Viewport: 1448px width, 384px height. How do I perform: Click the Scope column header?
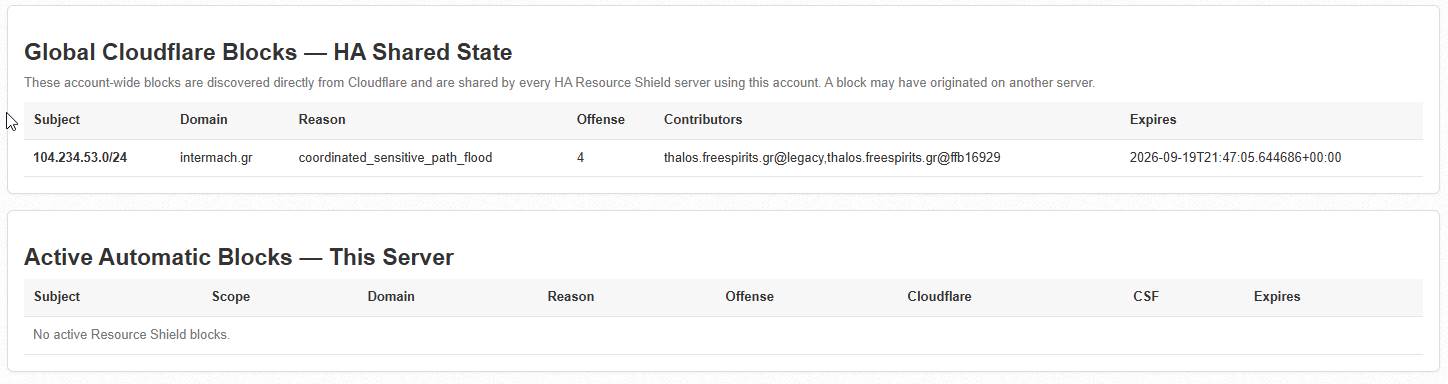[x=231, y=297]
